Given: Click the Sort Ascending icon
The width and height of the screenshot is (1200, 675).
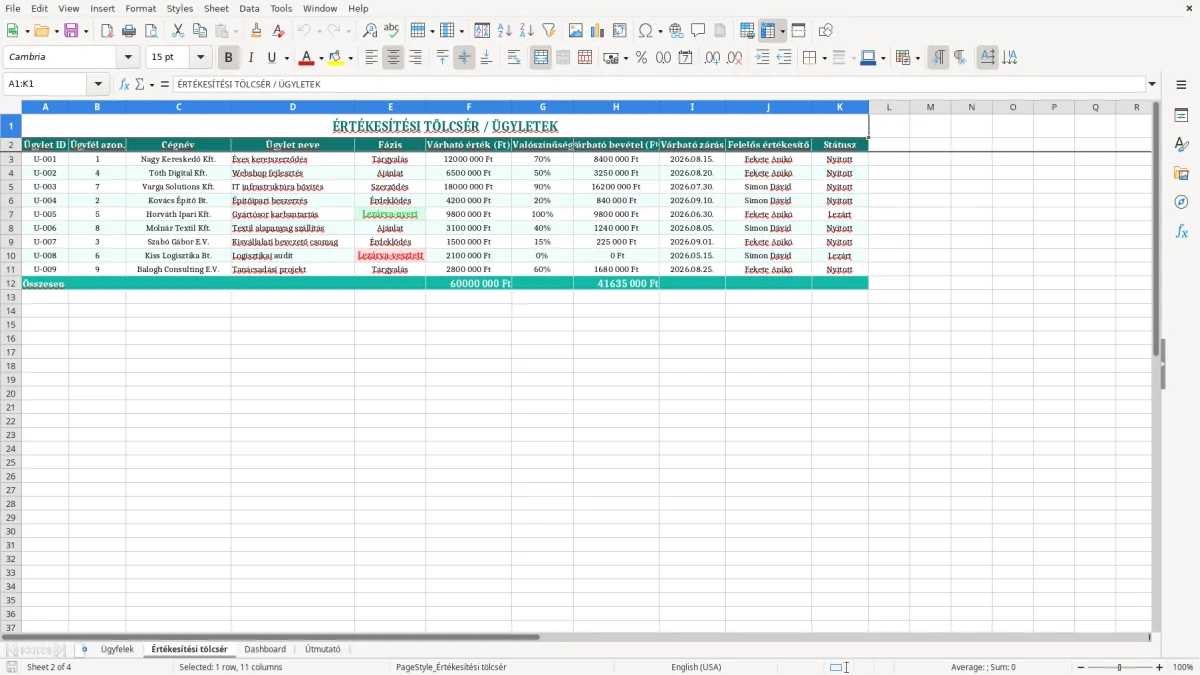Looking at the screenshot, I should (x=505, y=31).
